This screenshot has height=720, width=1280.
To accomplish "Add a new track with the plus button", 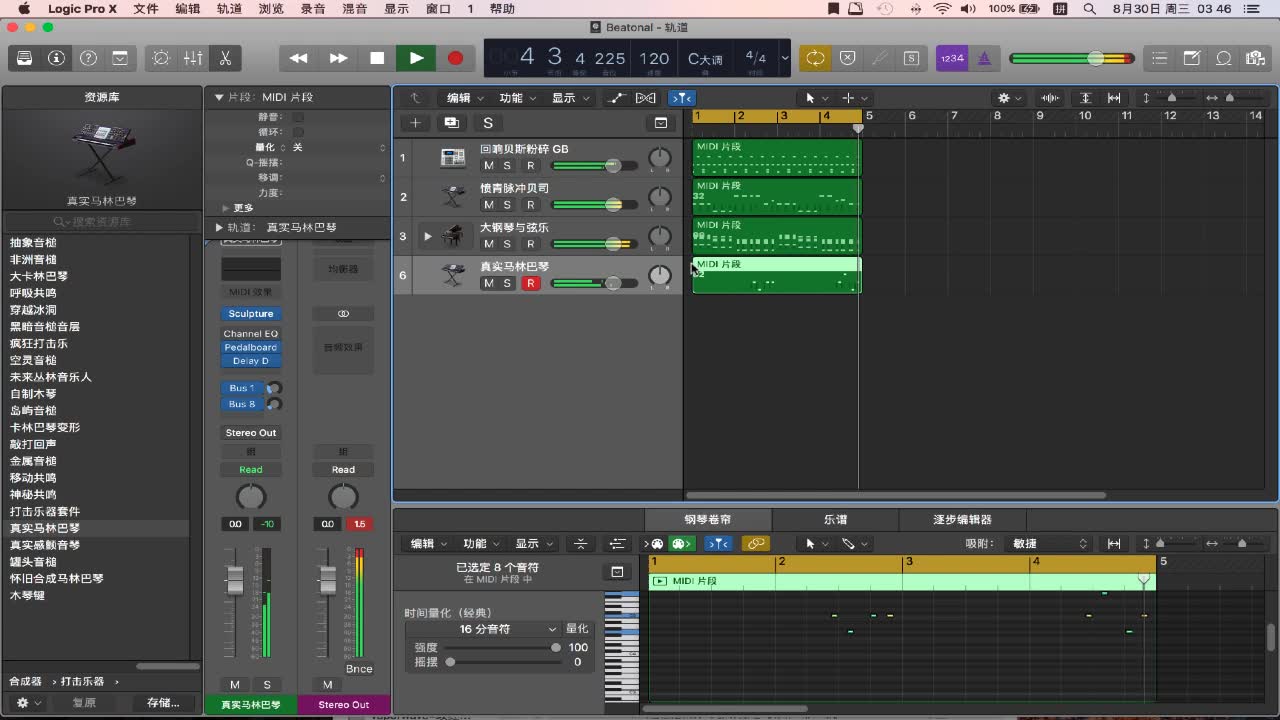I will click(415, 123).
